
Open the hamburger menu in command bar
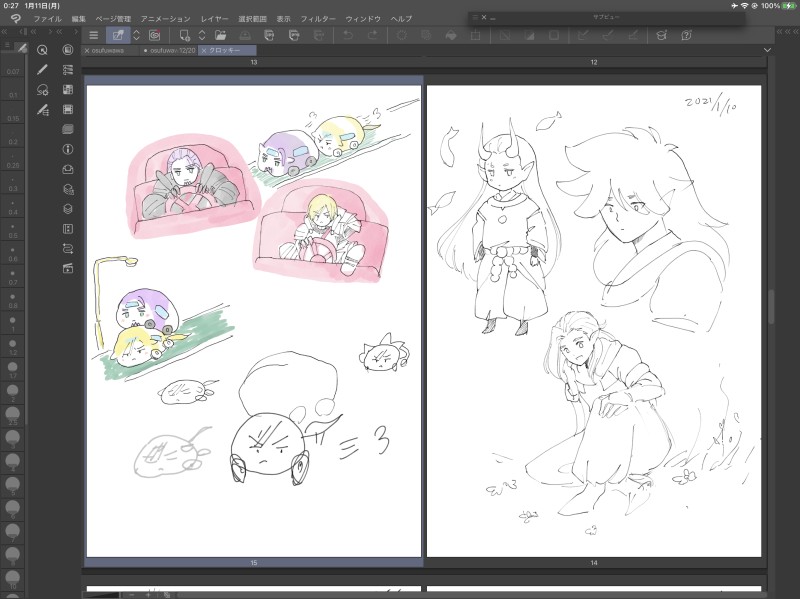coord(93,35)
